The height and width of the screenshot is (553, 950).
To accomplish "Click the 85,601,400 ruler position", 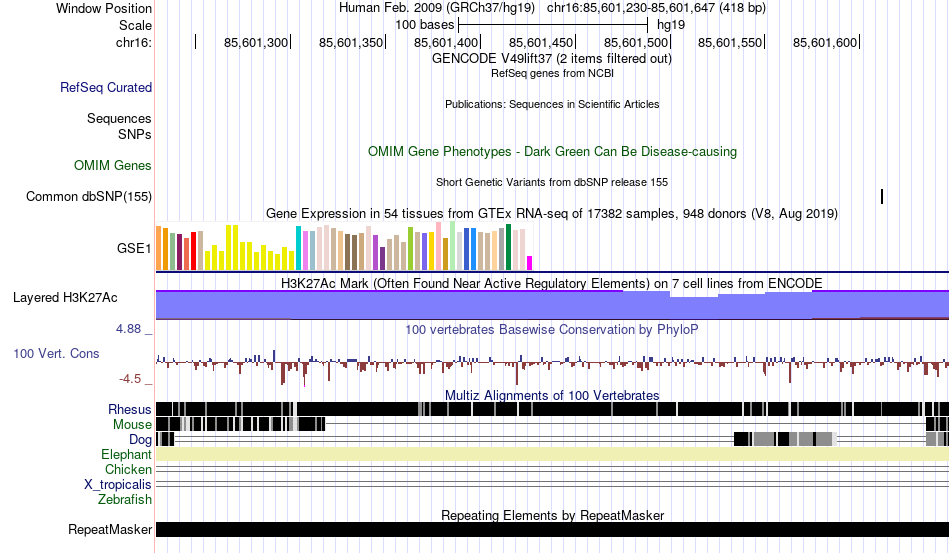I will [x=446, y=42].
